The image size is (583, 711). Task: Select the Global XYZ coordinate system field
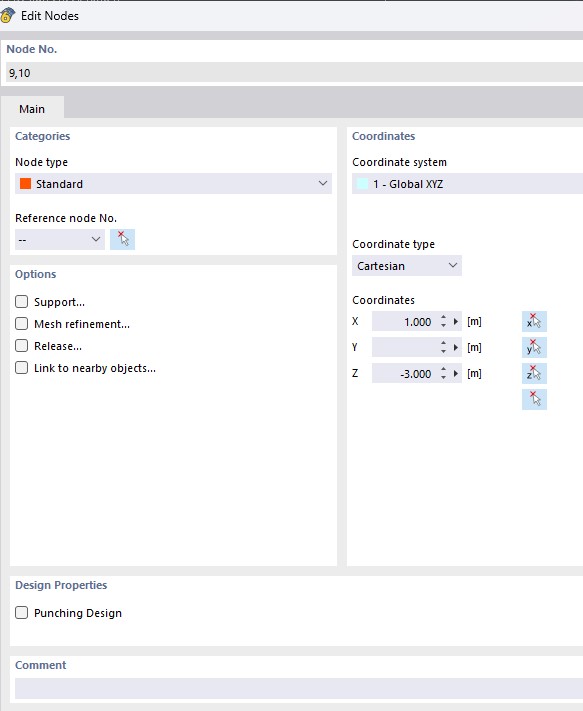click(x=467, y=184)
